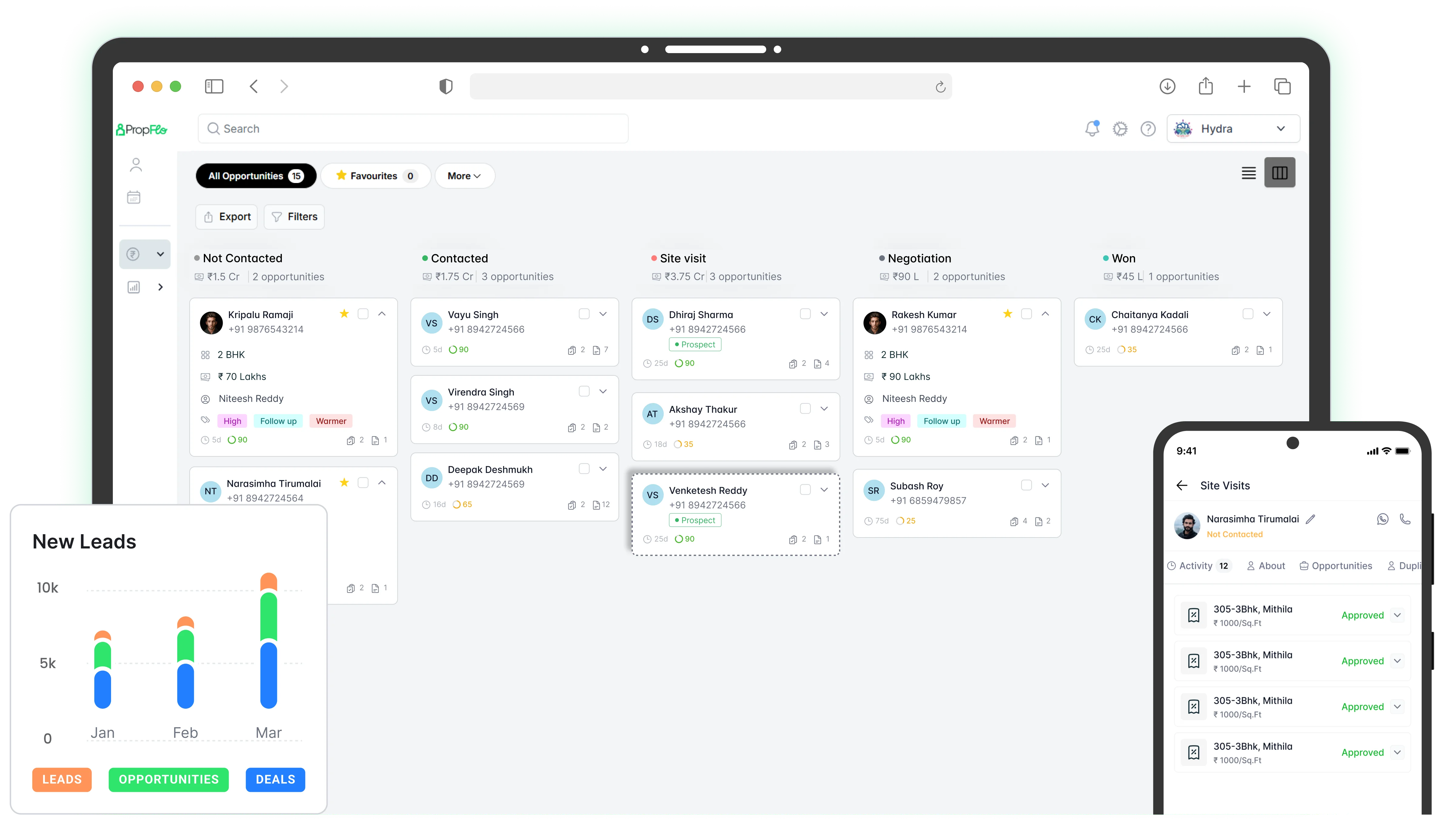1456x824 pixels.
Task: Collapse the Kripalu Ramaji card
Action: point(382,314)
